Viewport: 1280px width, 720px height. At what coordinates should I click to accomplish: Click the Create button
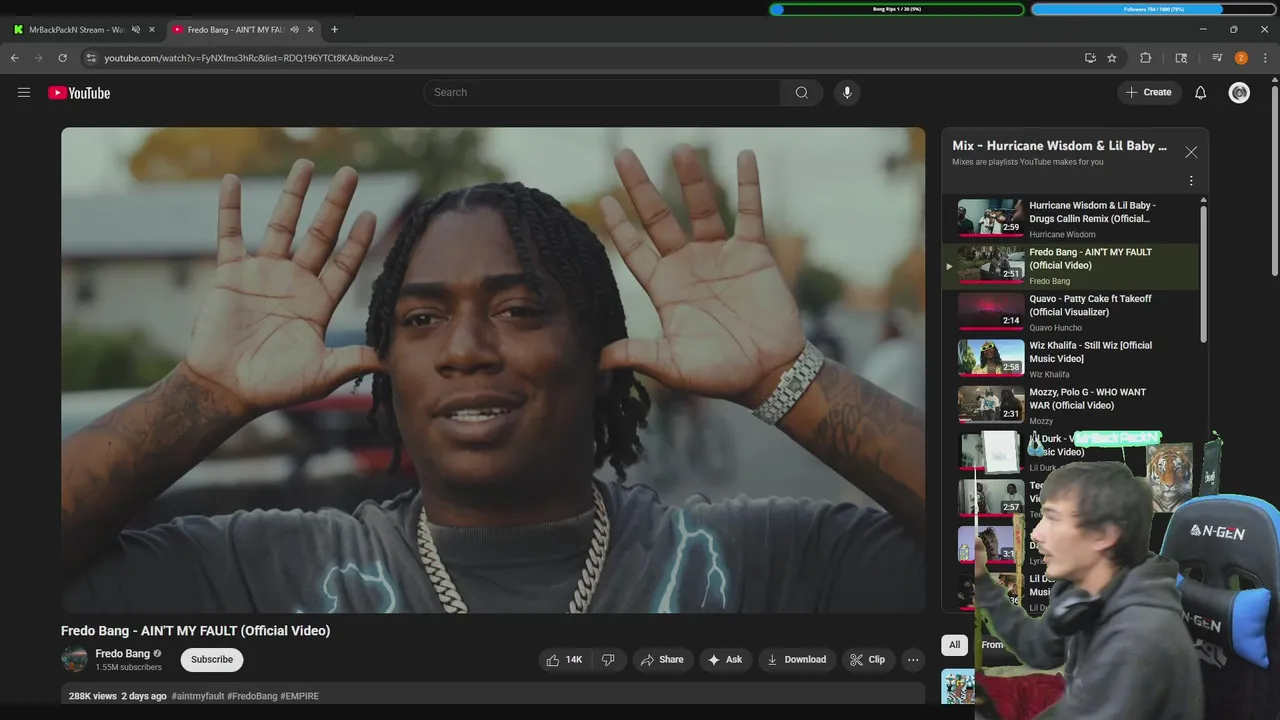tap(1148, 93)
